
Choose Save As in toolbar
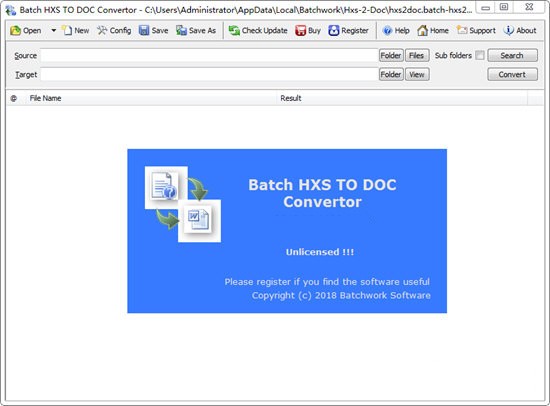click(196, 31)
